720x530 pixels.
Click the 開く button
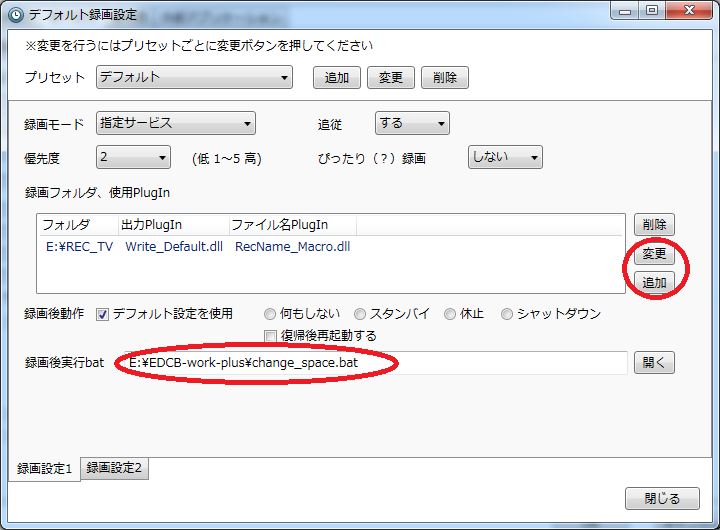coord(654,363)
